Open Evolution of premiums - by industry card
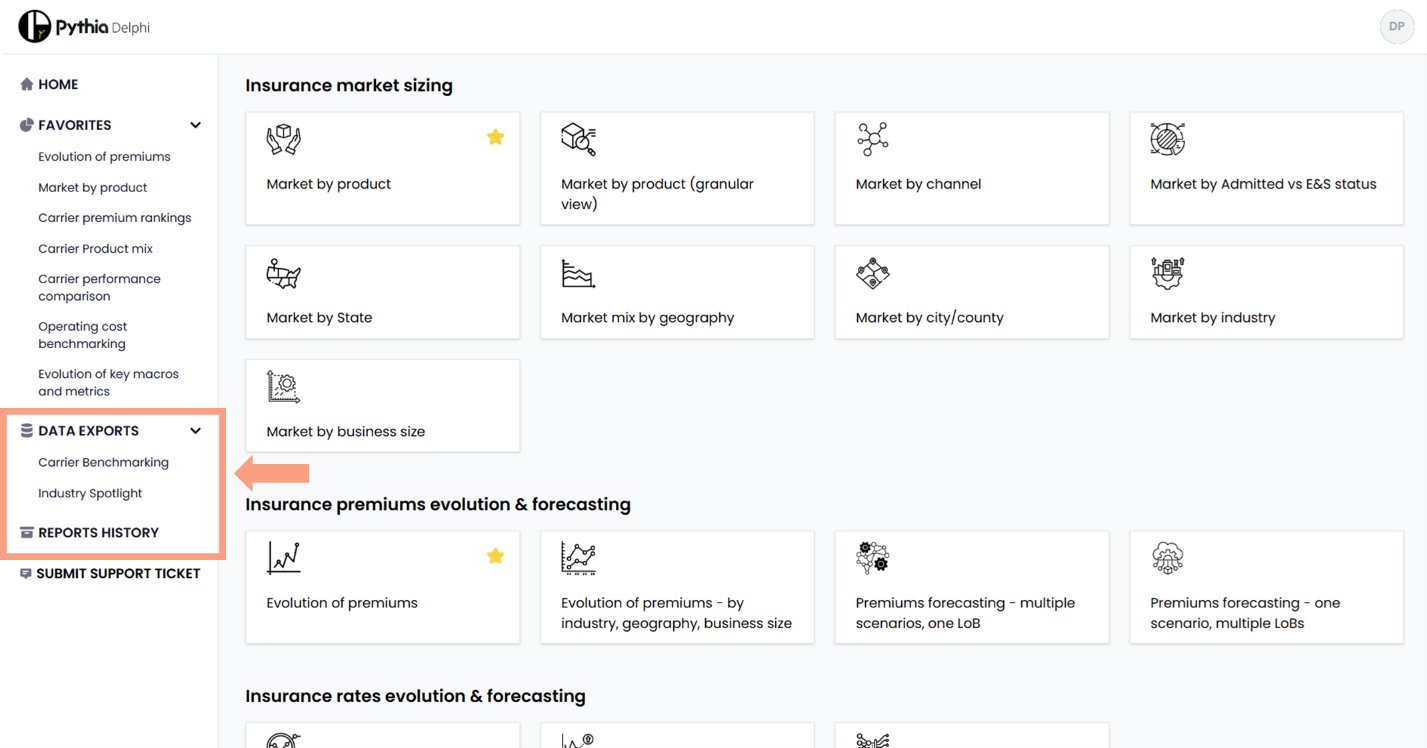The image size is (1427, 748). click(x=677, y=587)
